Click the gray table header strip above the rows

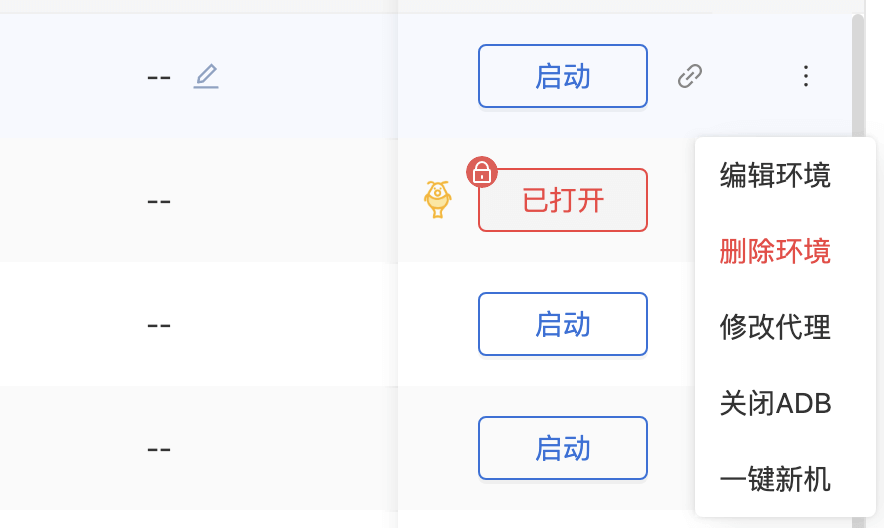300,6
